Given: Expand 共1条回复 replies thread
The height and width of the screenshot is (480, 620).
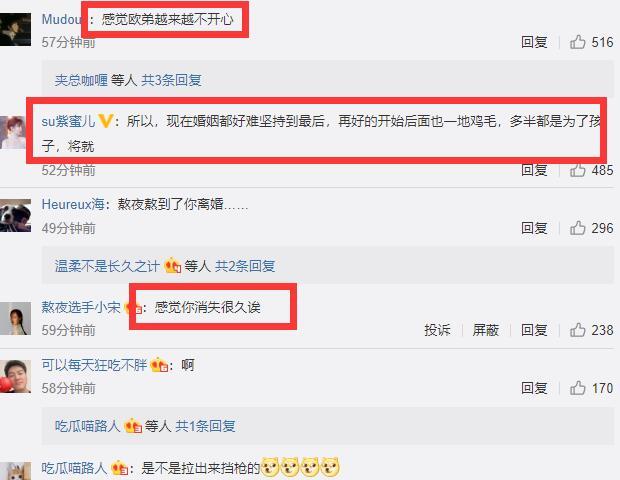Looking at the screenshot, I should point(206,426).
